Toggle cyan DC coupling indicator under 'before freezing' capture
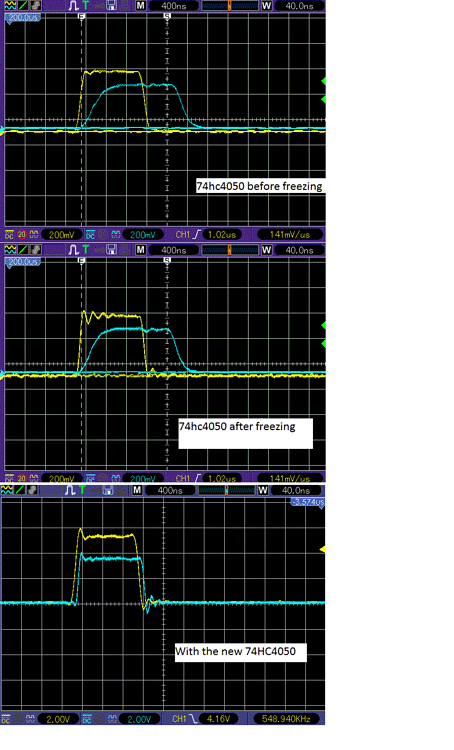This screenshot has height=750, width=454. point(90,235)
